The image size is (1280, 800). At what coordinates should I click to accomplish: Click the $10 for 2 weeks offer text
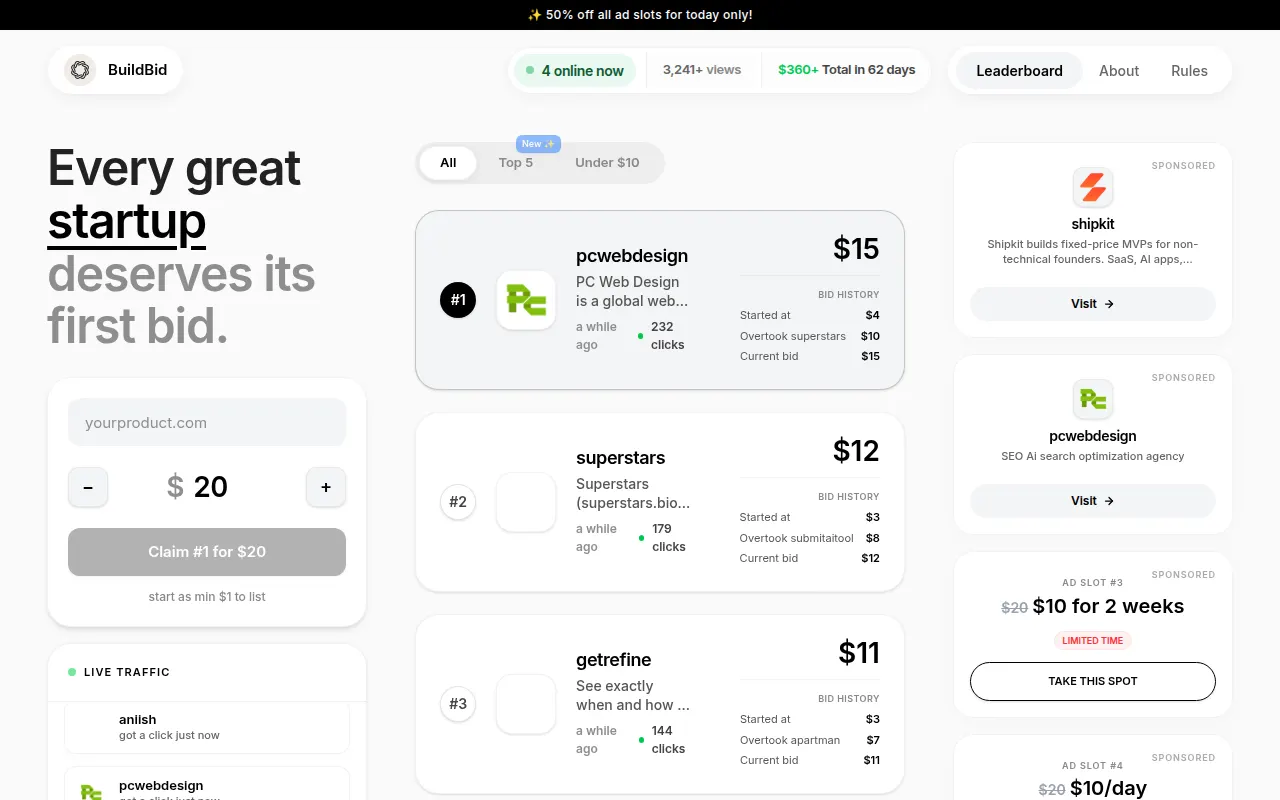(1108, 607)
